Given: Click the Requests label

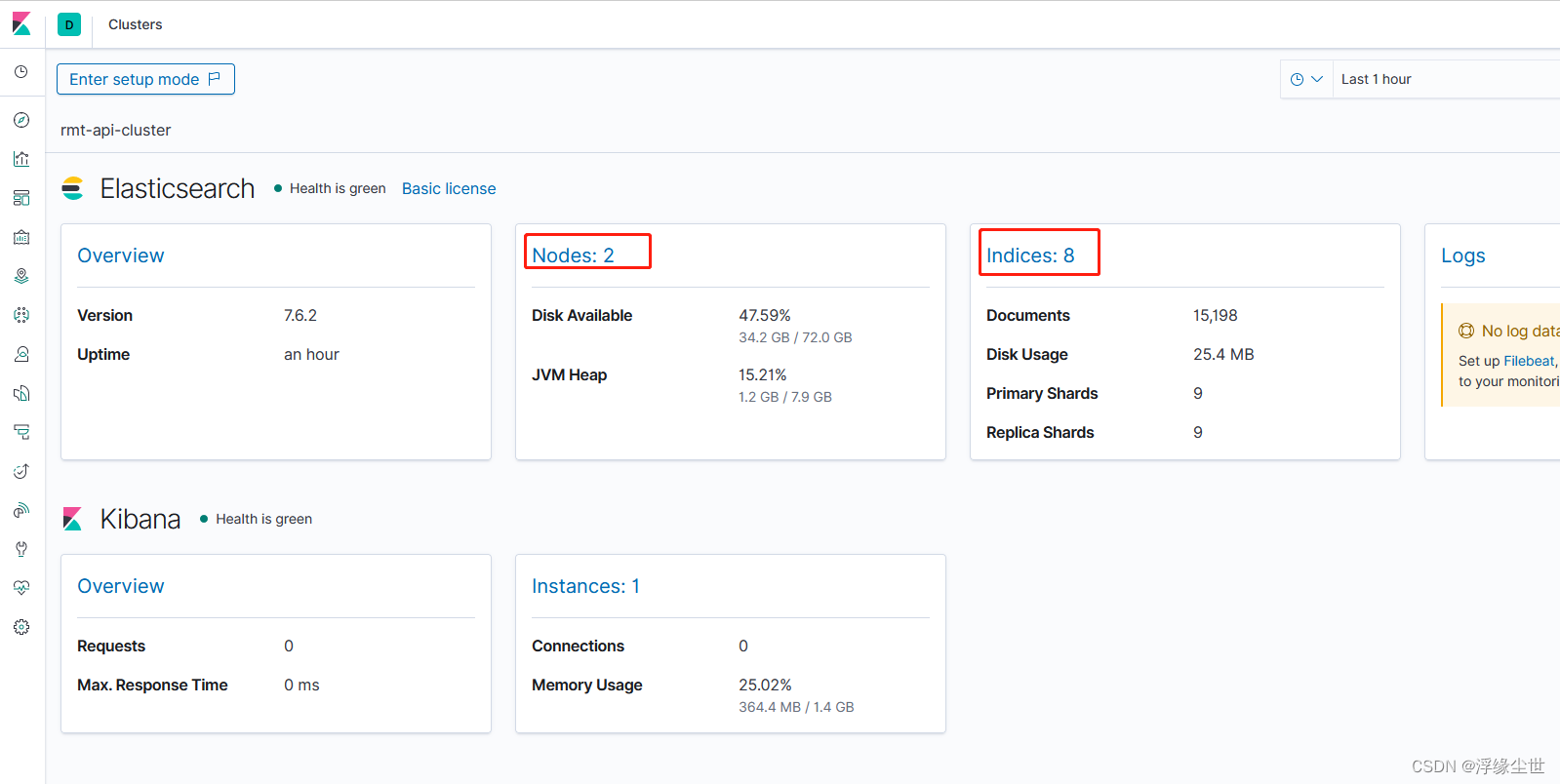Looking at the screenshot, I should [111, 646].
